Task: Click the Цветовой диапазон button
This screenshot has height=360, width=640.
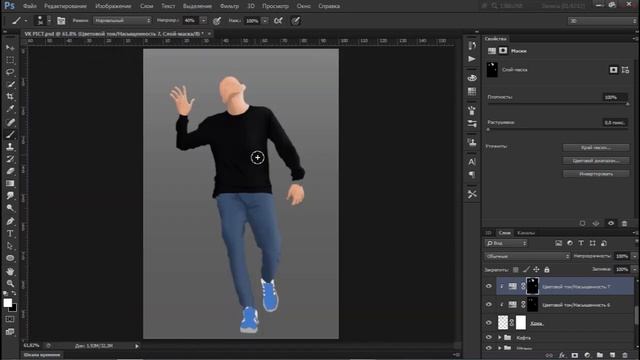Action: (596, 160)
